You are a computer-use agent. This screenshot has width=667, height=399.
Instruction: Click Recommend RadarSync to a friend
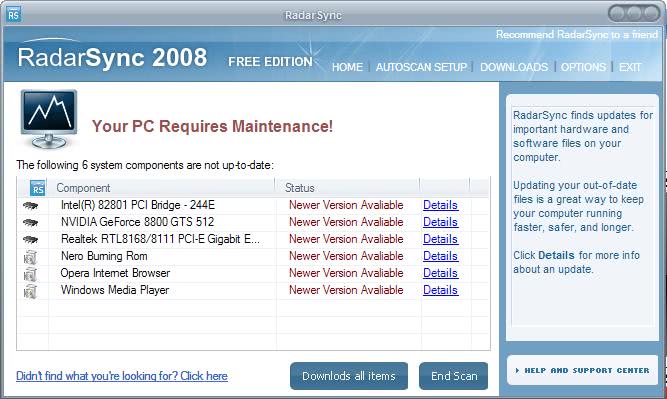click(576, 34)
